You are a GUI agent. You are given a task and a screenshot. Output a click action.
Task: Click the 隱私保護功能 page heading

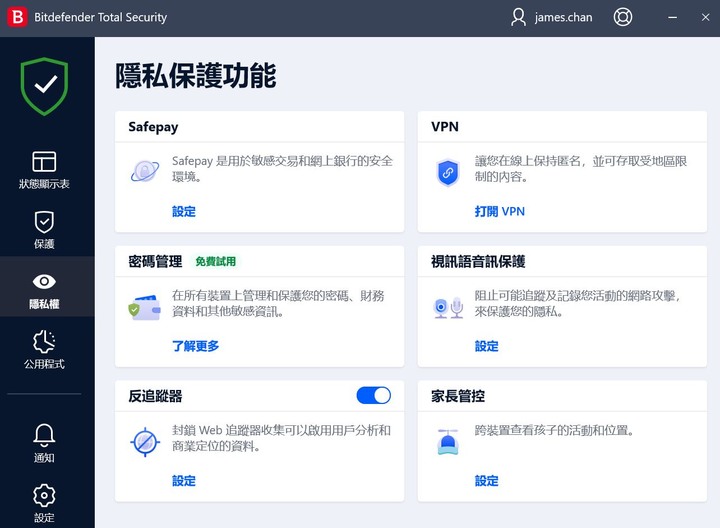click(196, 76)
